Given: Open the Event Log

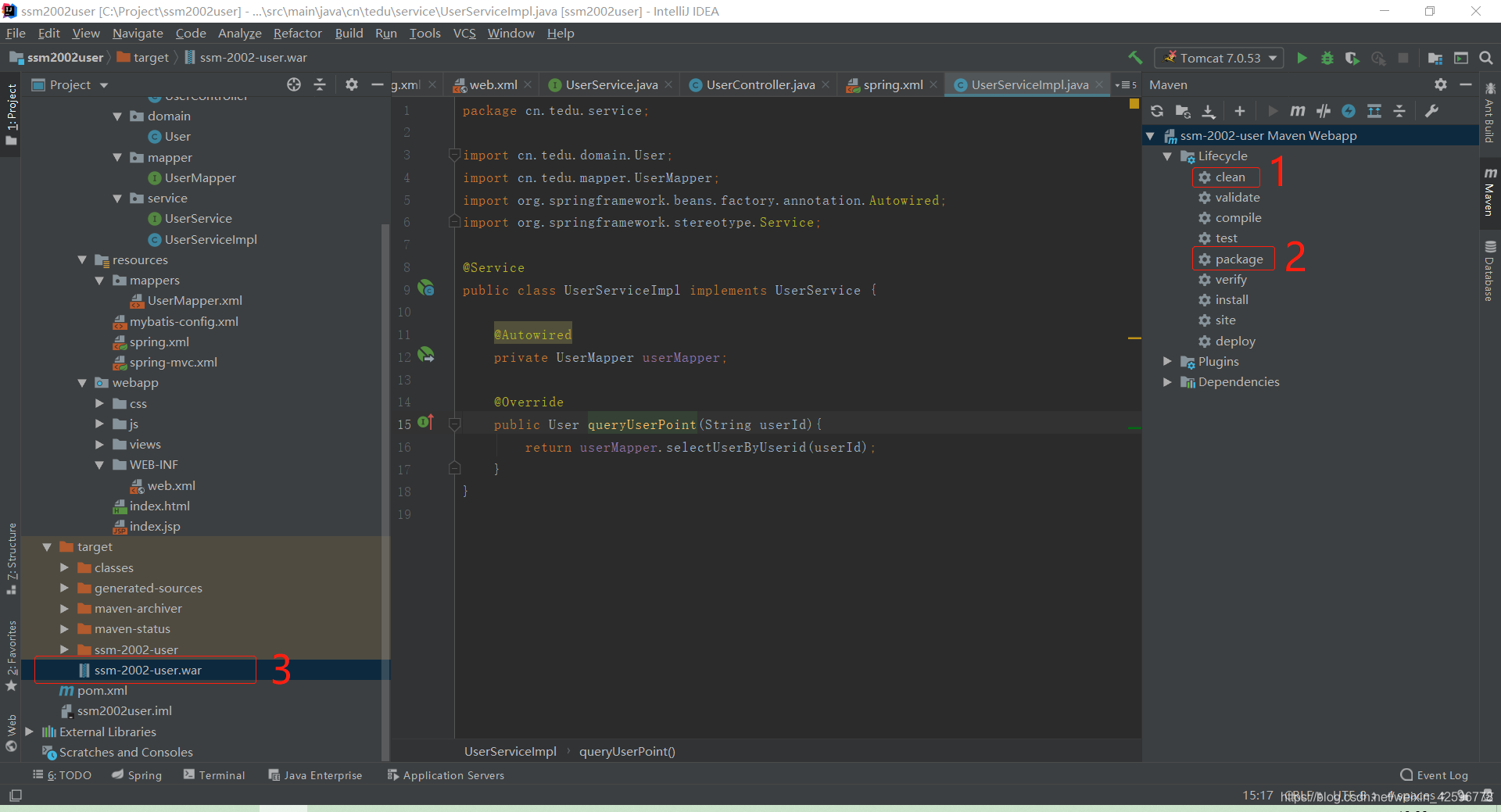Looking at the screenshot, I should tap(1435, 774).
